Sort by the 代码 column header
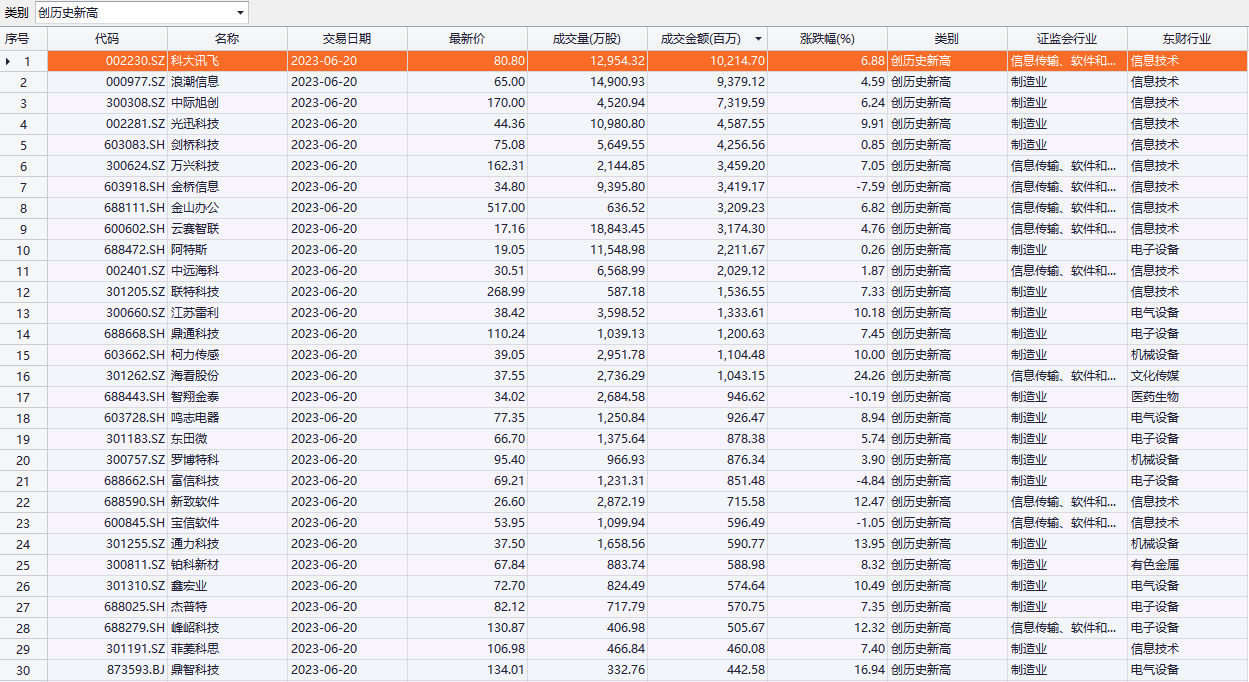Image resolution: width=1249 pixels, height=682 pixels. [x=107, y=39]
